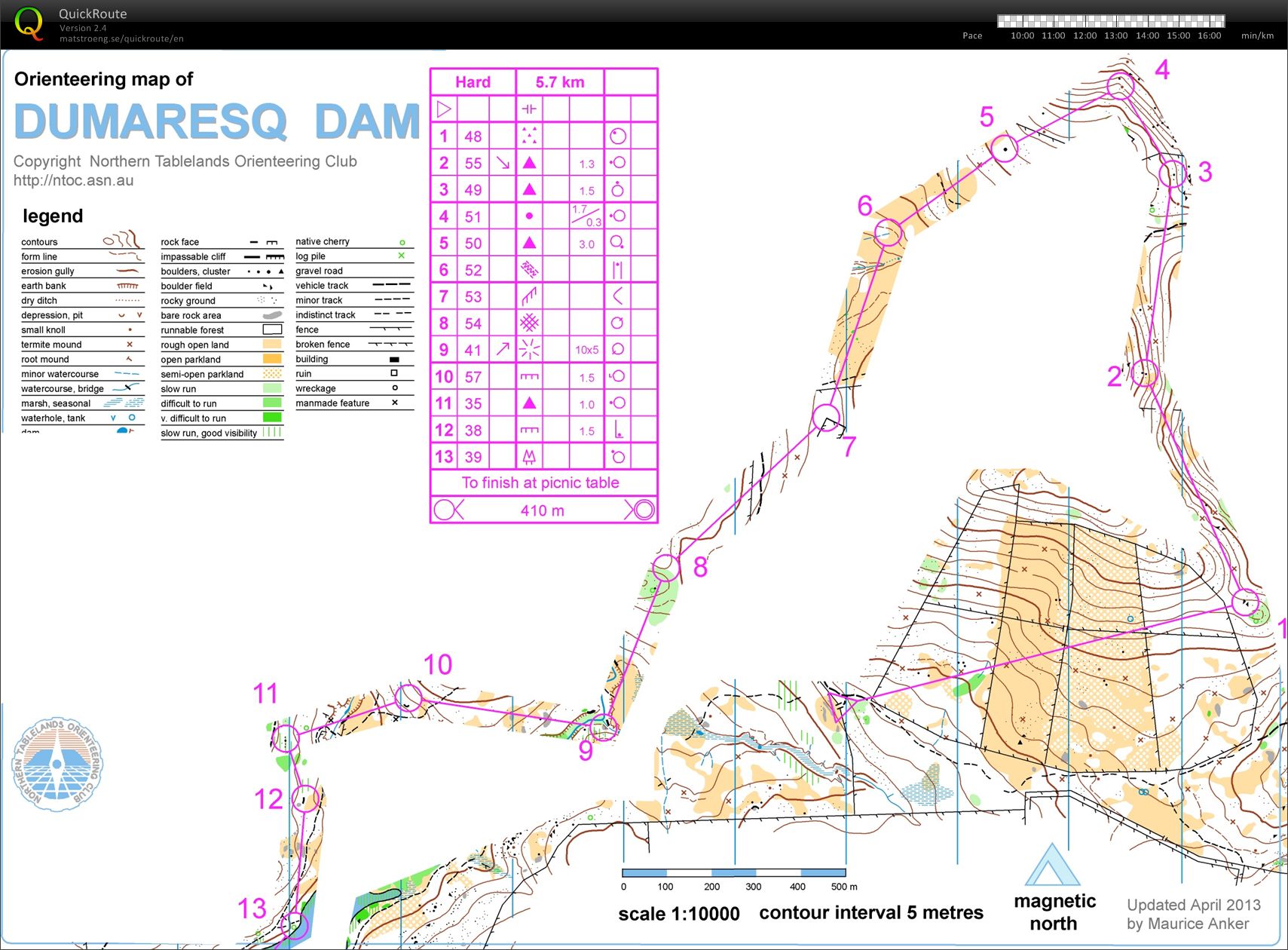Select the finish symbol beside 410 m
Viewport: 1288px width, 950px height.
pos(641,510)
